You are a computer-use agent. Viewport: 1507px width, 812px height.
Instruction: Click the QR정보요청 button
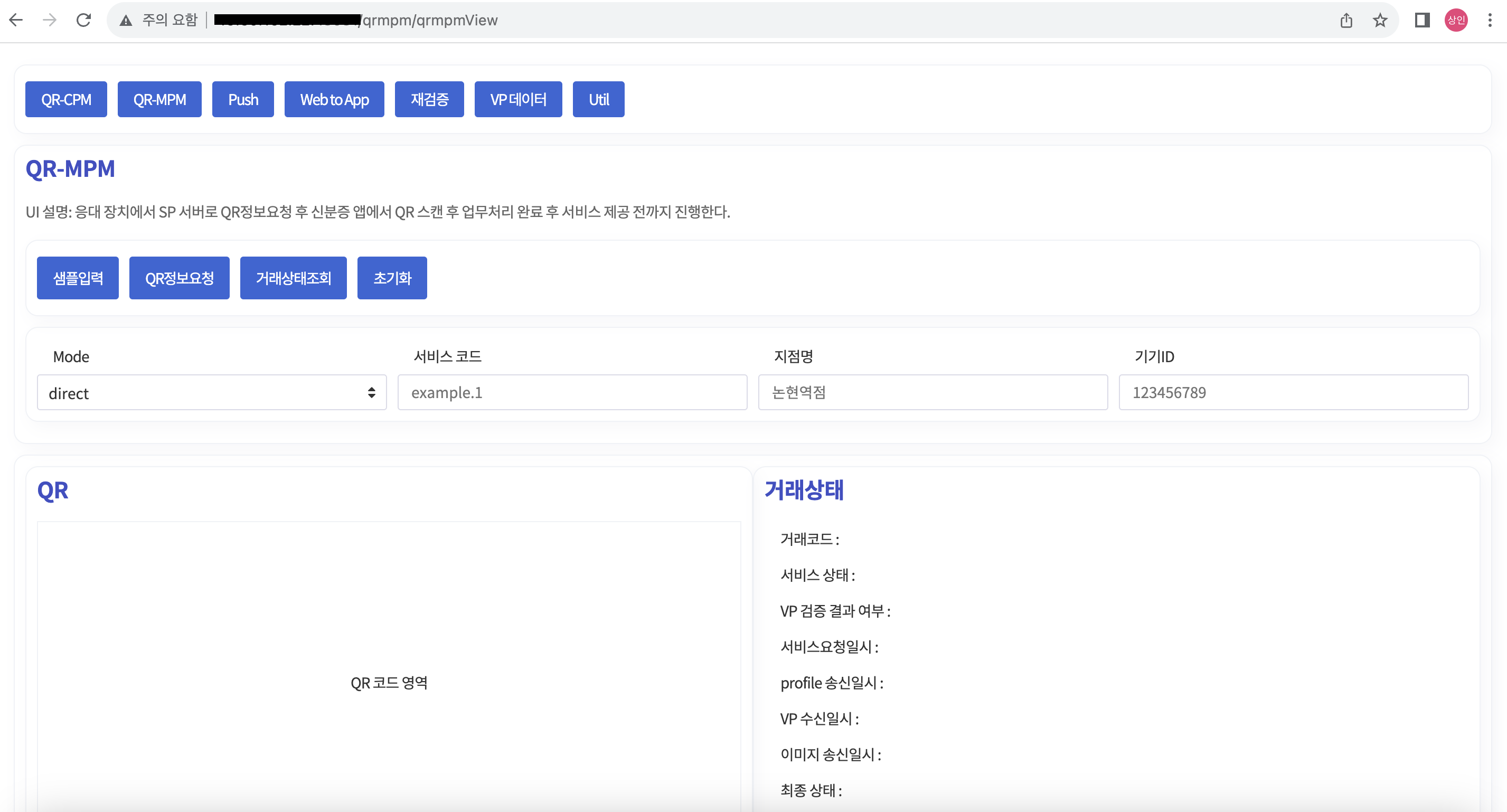(179, 278)
